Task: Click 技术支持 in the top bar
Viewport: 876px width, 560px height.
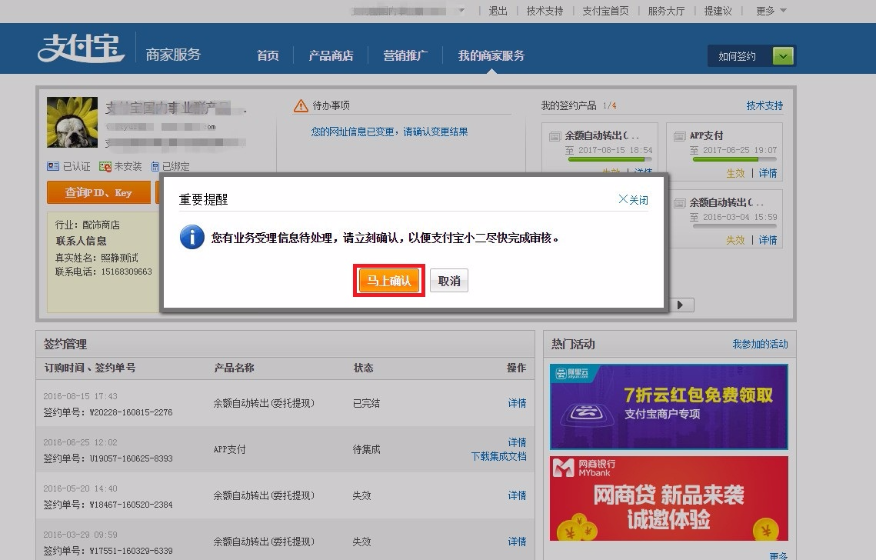Action: pyautogui.click(x=545, y=11)
